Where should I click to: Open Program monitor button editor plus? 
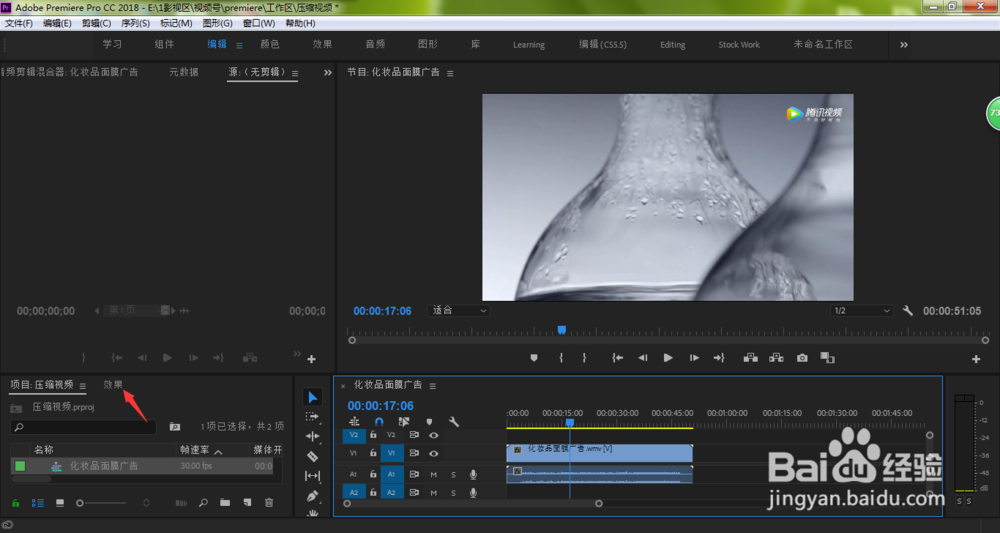pos(976,360)
